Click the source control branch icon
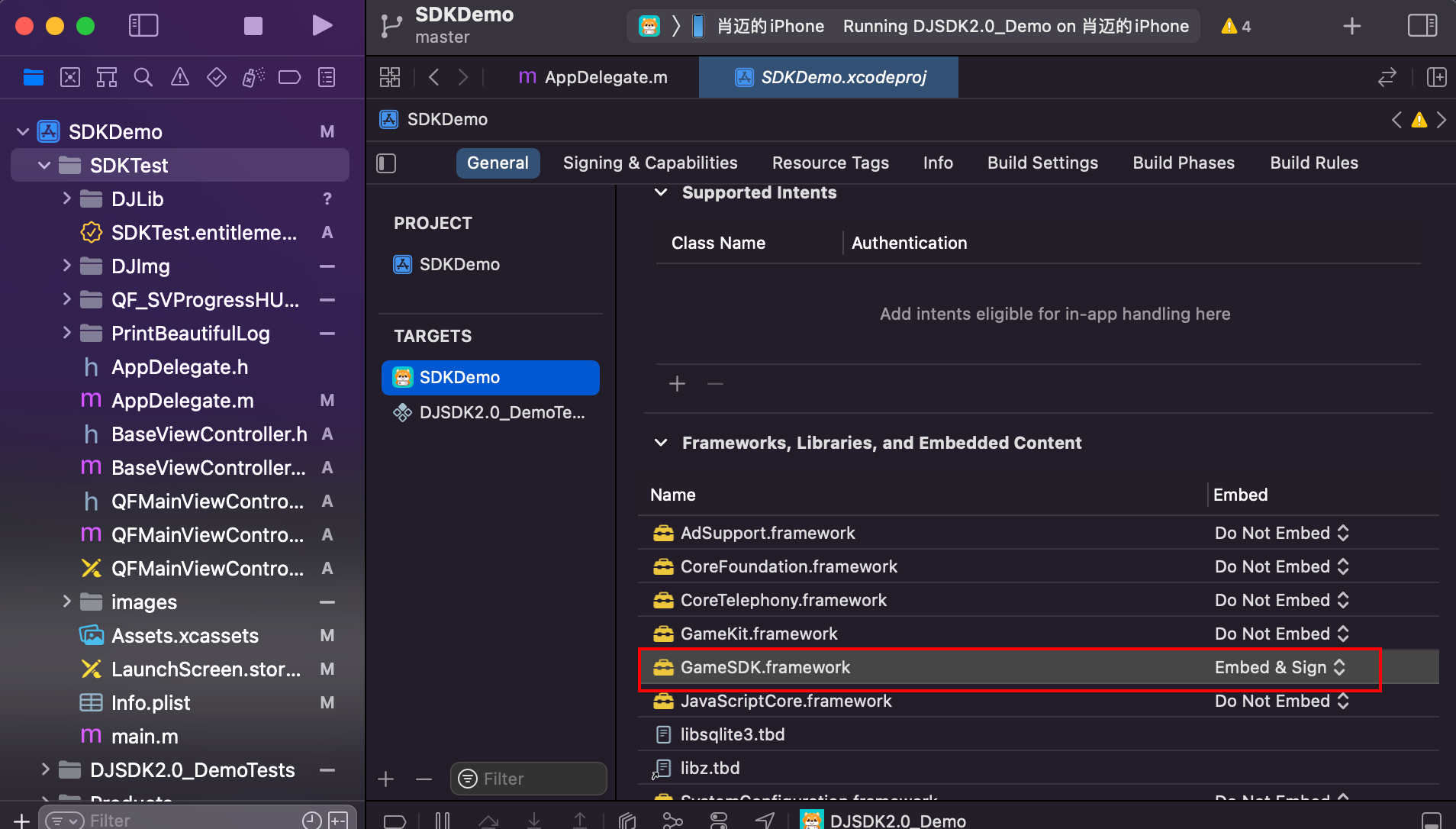The height and width of the screenshot is (829, 1456). (391, 26)
